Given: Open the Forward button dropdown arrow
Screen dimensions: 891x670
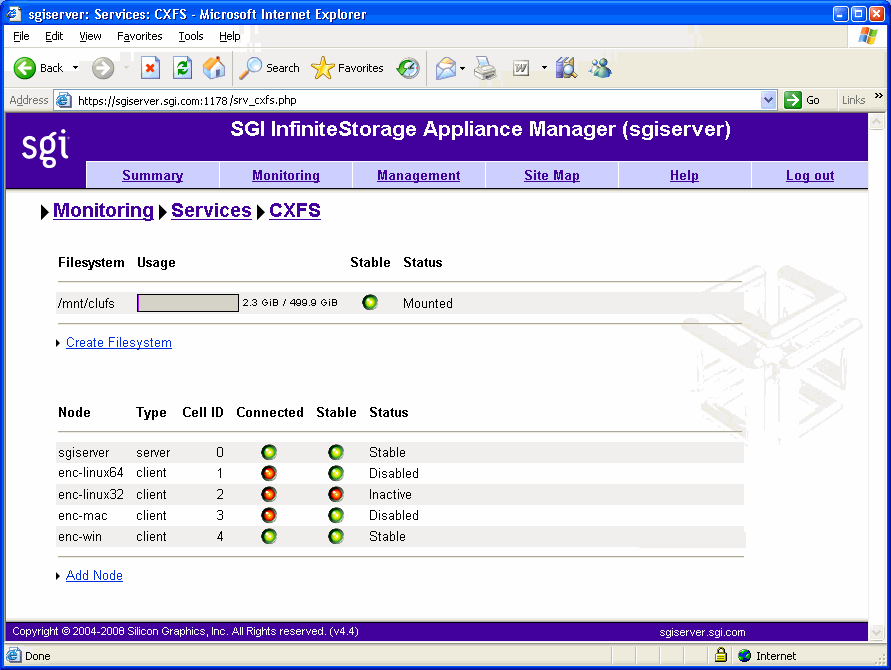Looking at the screenshot, I should 126,68.
